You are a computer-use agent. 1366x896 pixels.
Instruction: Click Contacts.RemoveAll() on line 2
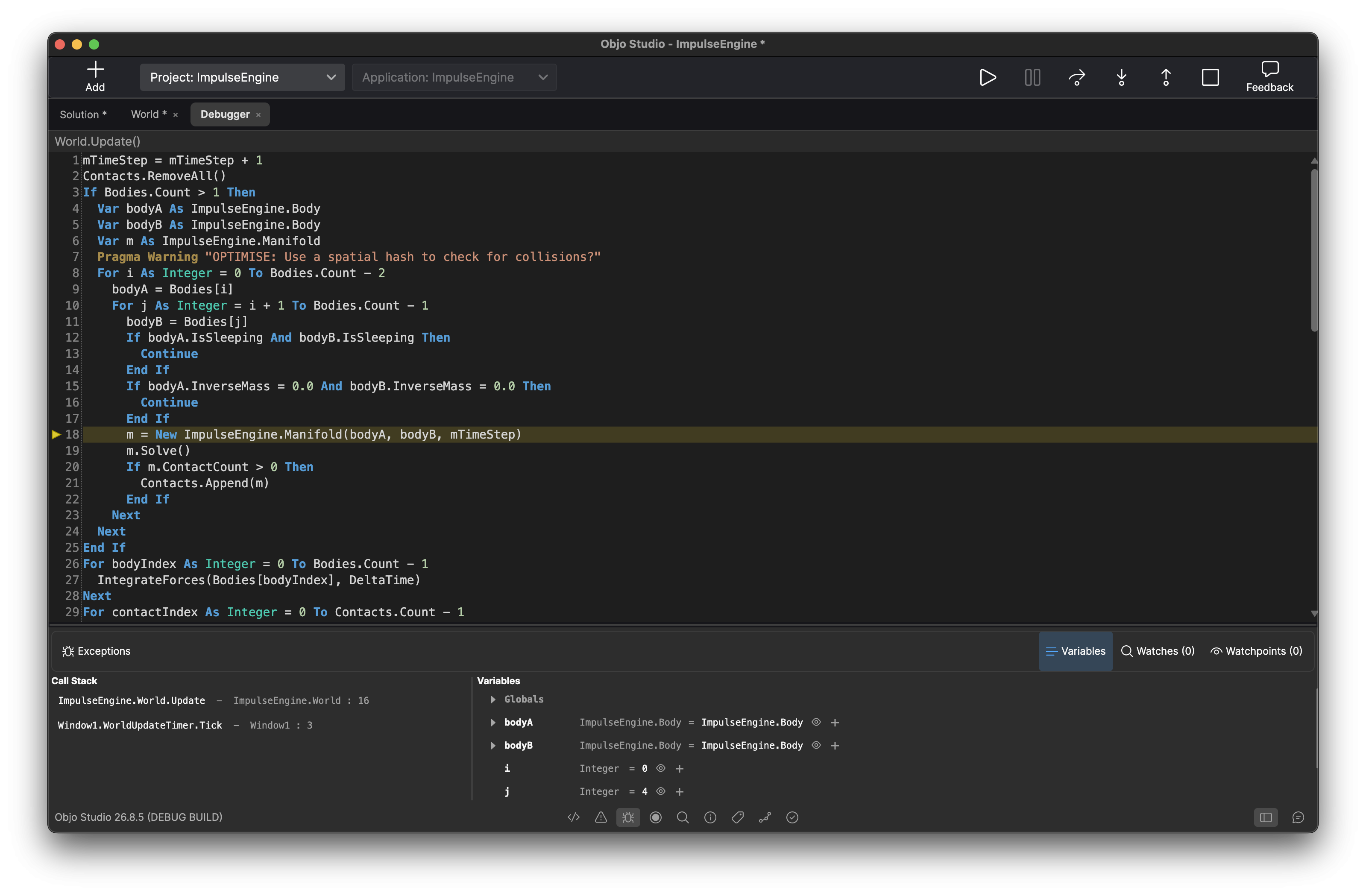[154, 176]
